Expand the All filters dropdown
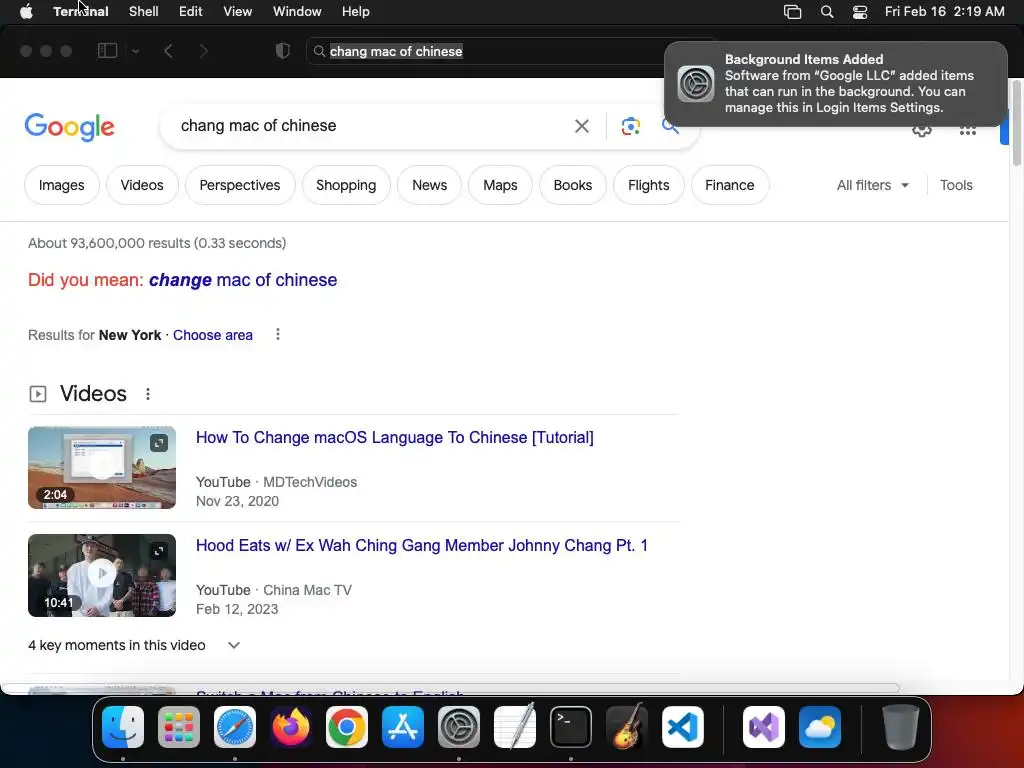Viewport: 1024px width, 768px height. 872,185
